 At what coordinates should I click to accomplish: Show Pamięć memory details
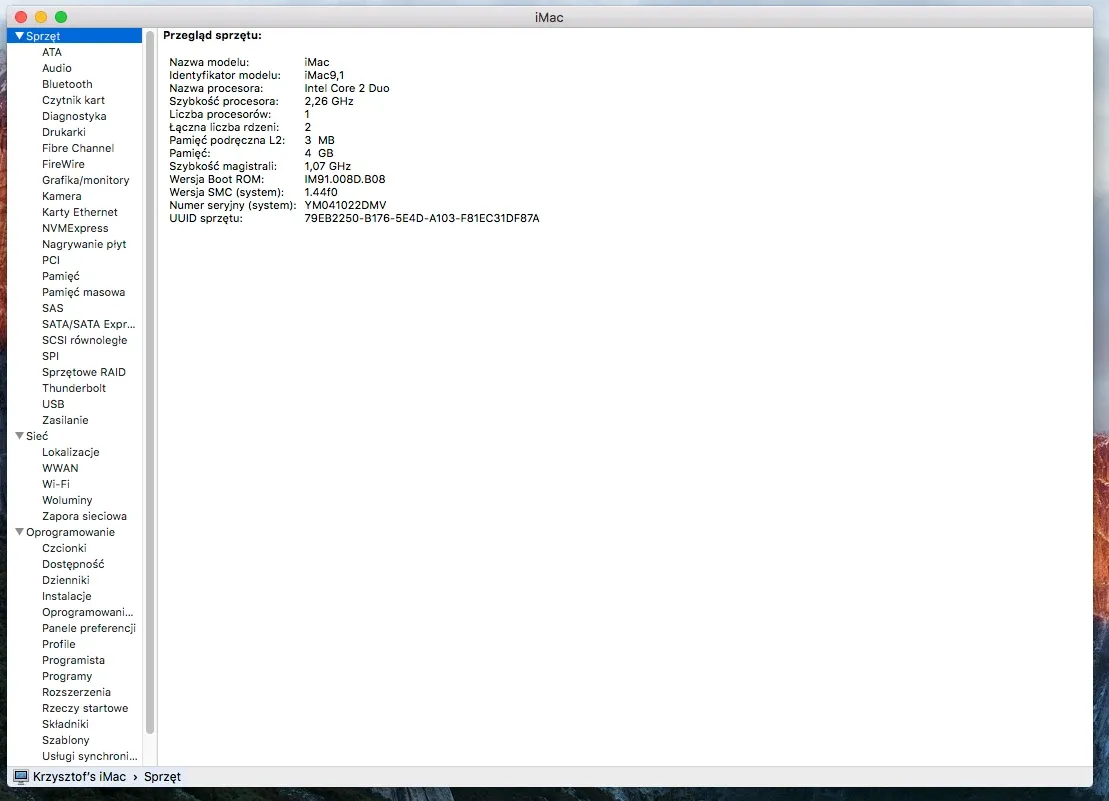point(61,276)
